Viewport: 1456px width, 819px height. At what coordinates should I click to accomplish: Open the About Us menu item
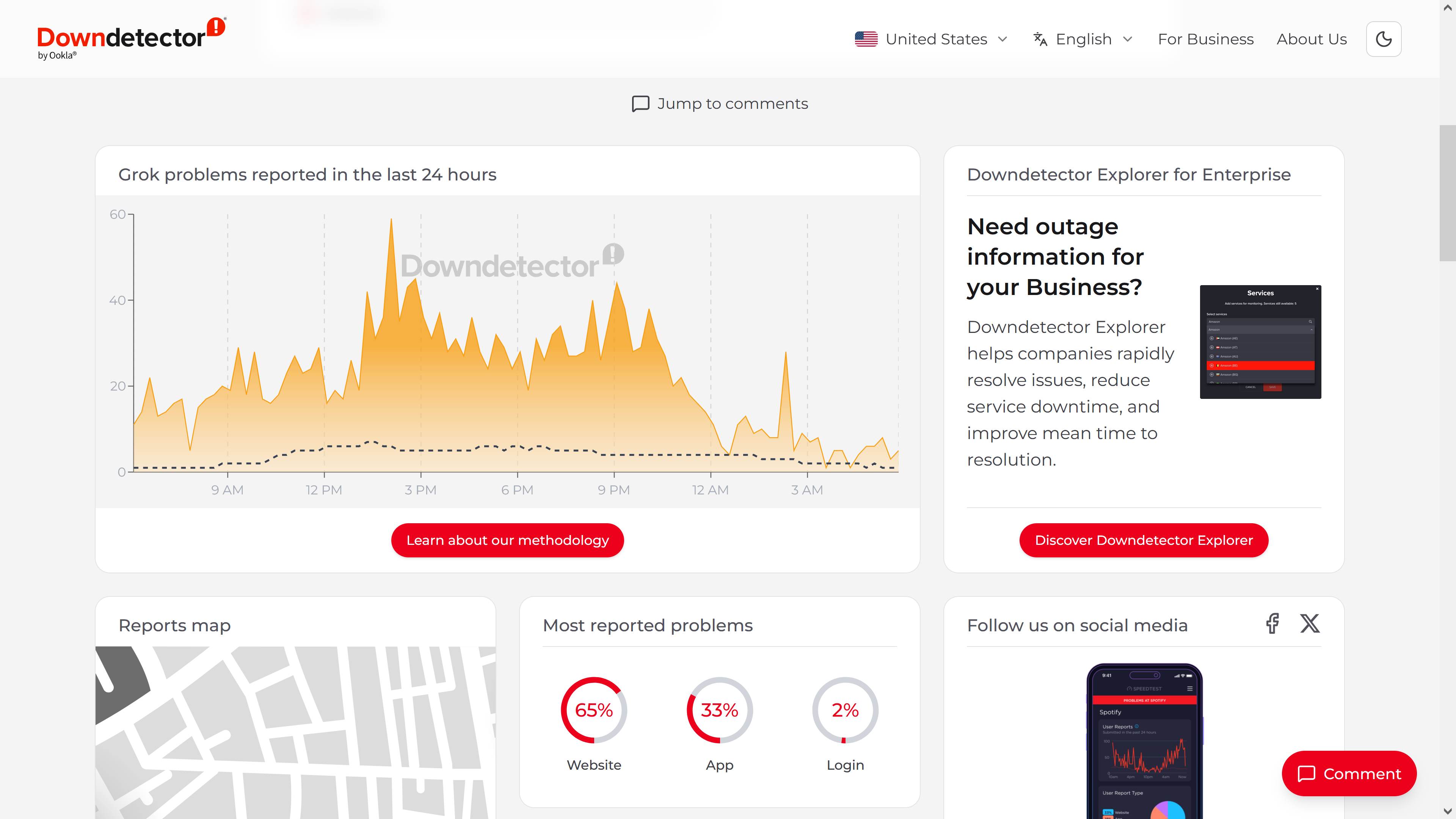coord(1311,39)
